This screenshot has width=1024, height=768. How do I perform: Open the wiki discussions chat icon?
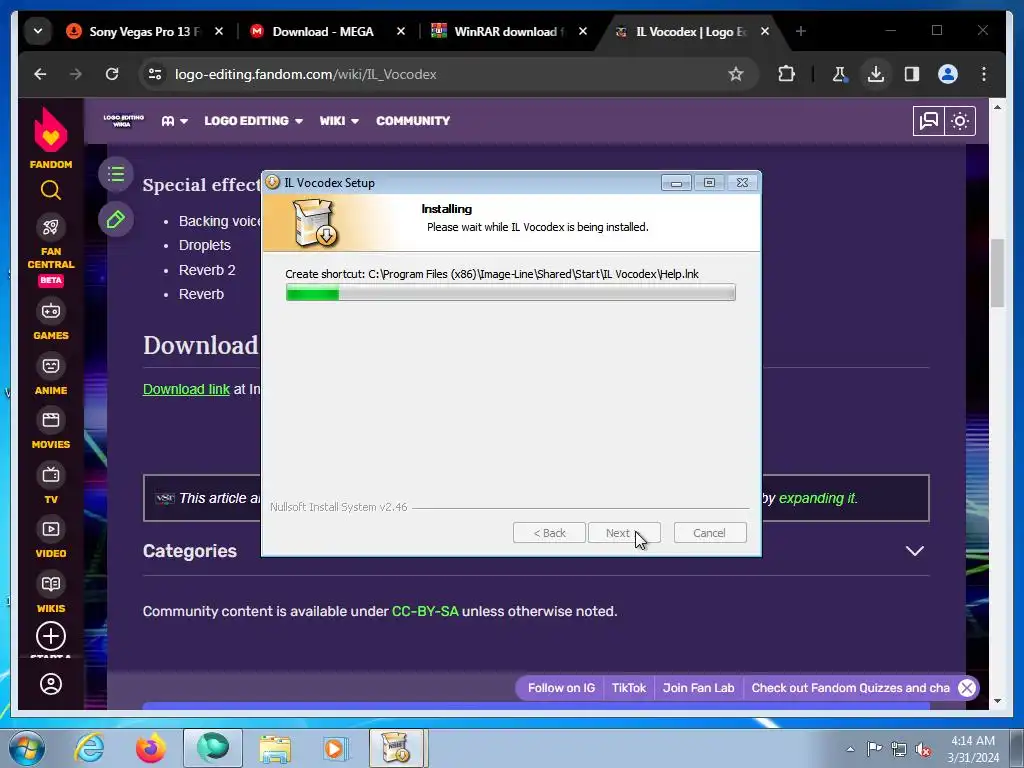(929, 121)
